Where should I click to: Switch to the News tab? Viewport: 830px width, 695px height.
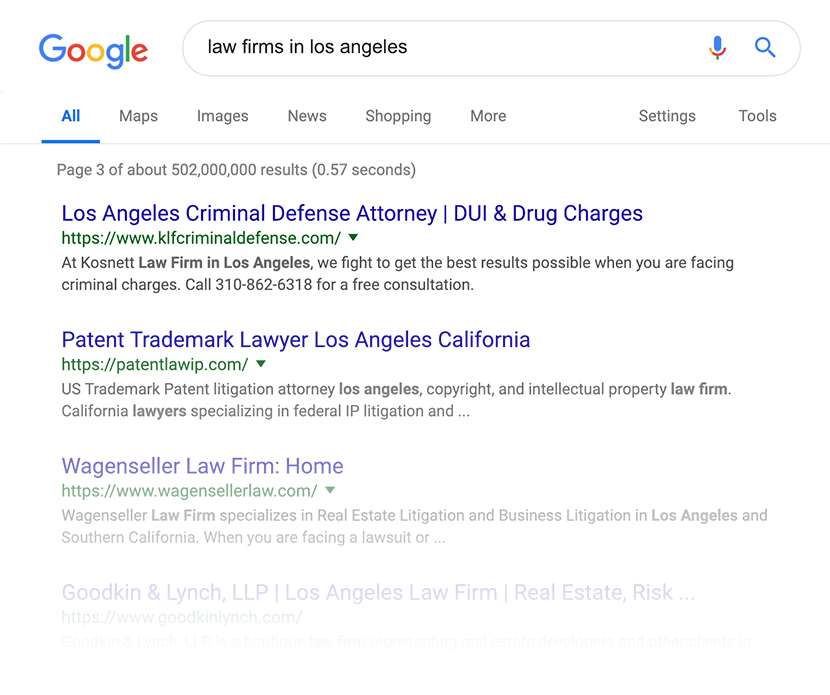click(306, 116)
